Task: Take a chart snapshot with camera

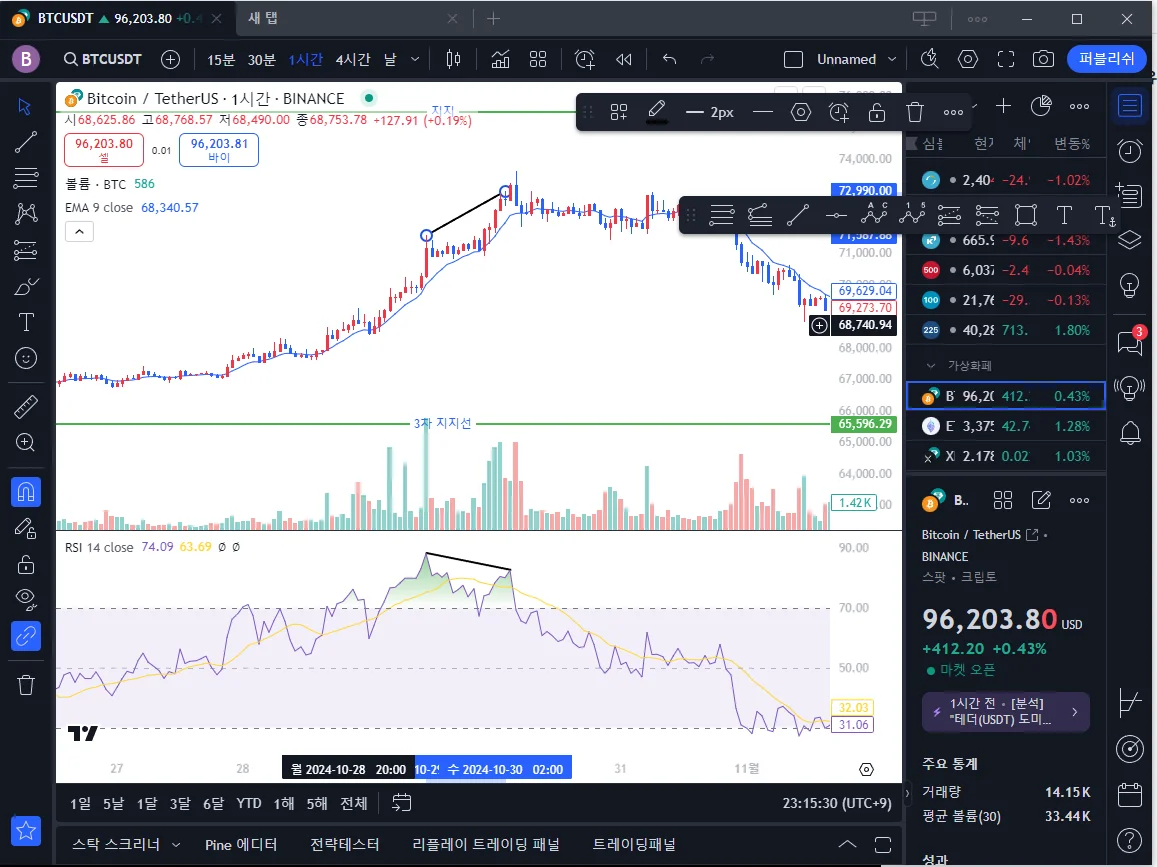Action: (1043, 59)
